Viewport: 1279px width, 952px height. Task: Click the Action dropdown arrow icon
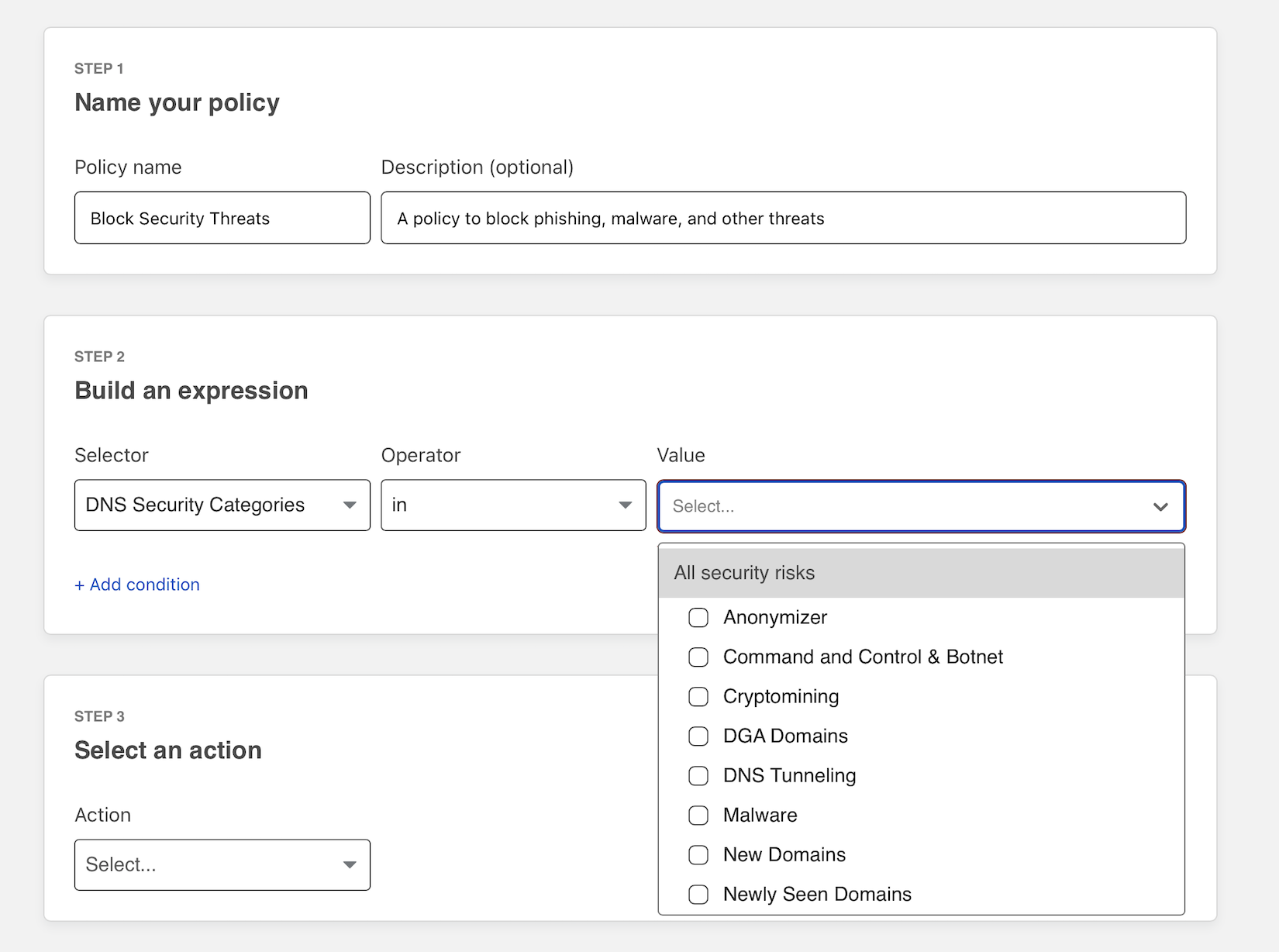click(350, 864)
